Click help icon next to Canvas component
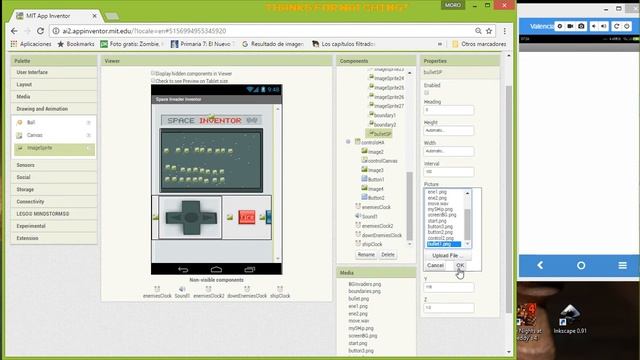Screen dimensions: 640x360 coord(88,135)
